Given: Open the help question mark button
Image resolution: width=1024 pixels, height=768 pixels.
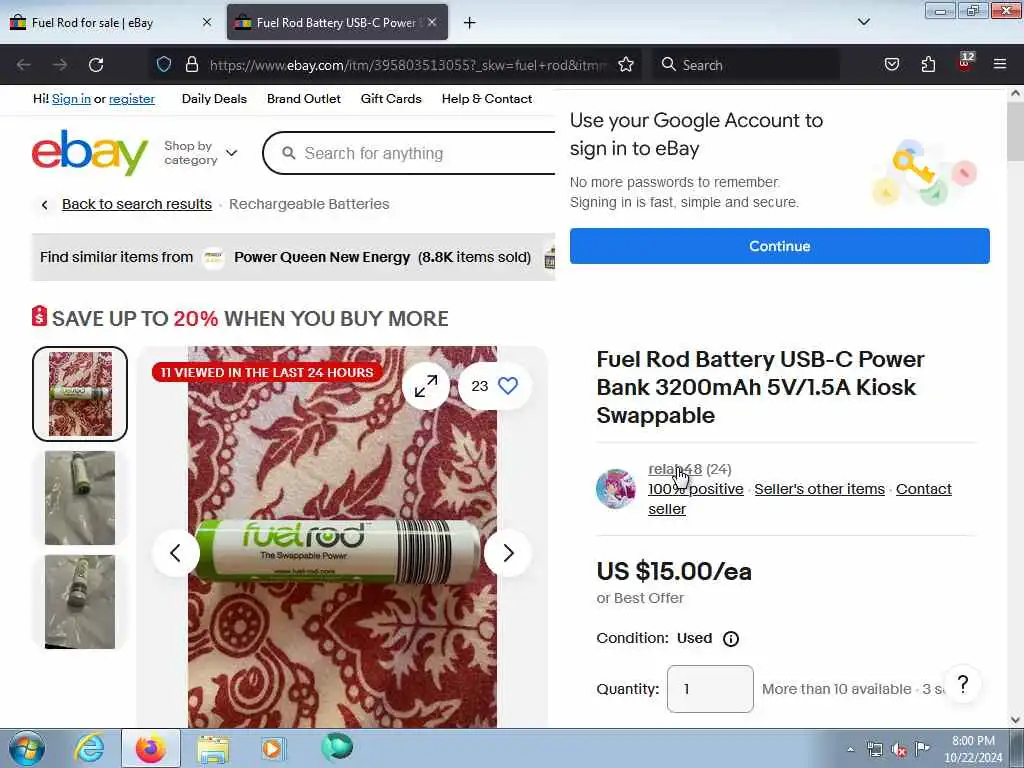Looking at the screenshot, I should click(x=963, y=684).
